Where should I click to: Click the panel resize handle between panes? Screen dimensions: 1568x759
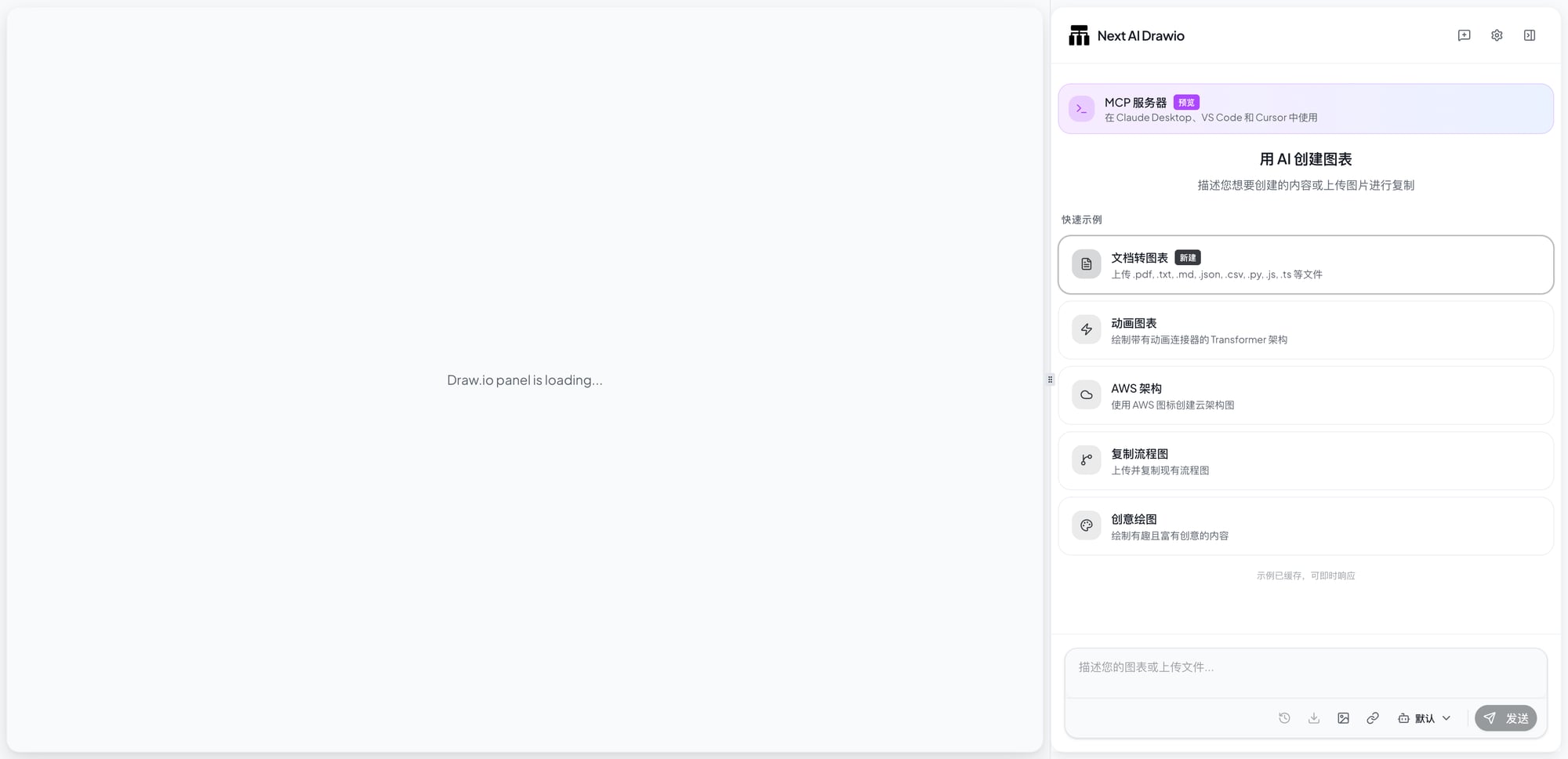(x=1051, y=379)
